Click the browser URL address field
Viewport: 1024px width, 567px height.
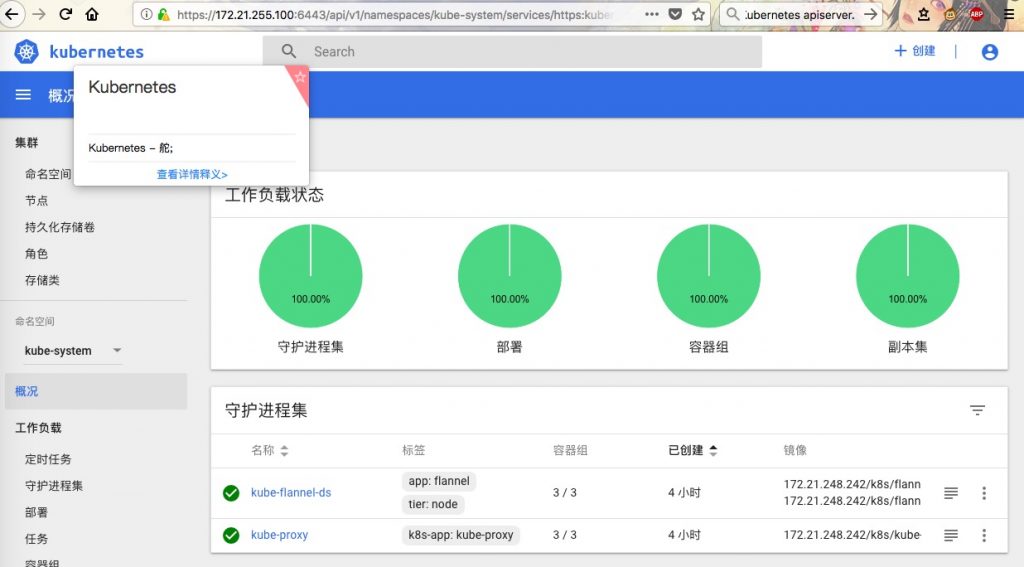[395, 14]
